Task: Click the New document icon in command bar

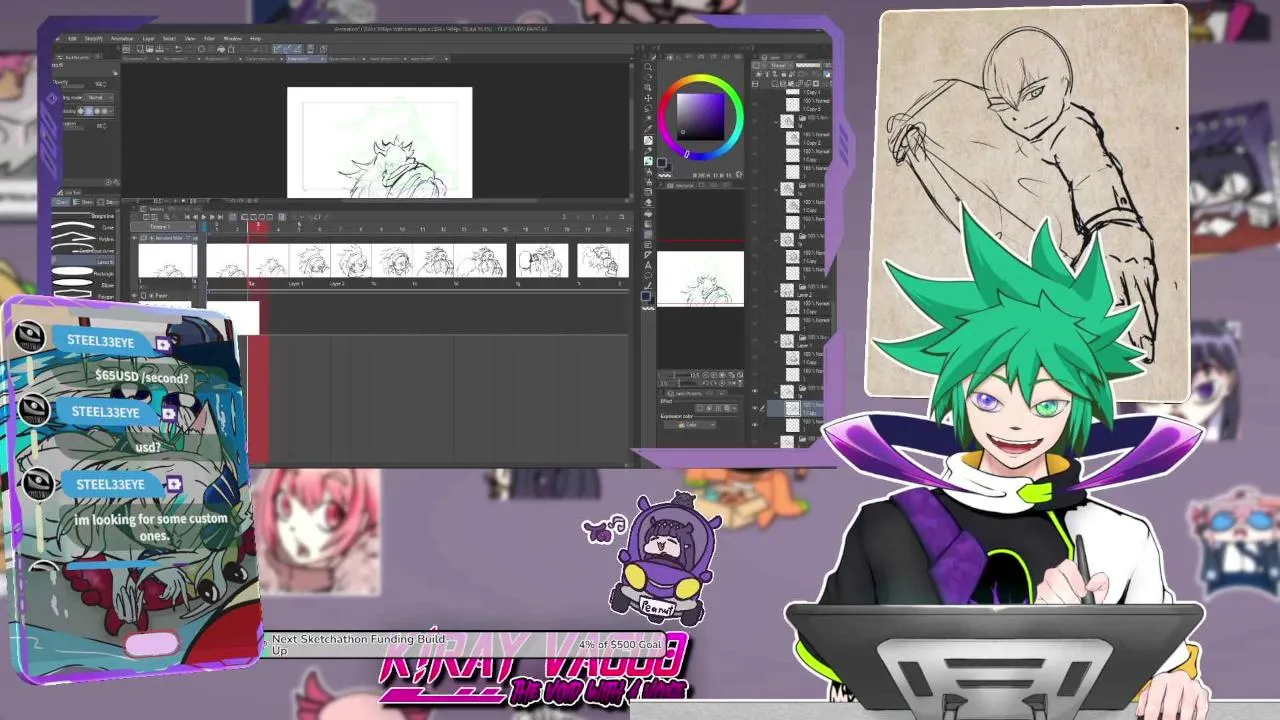Action: click(139, 49)
